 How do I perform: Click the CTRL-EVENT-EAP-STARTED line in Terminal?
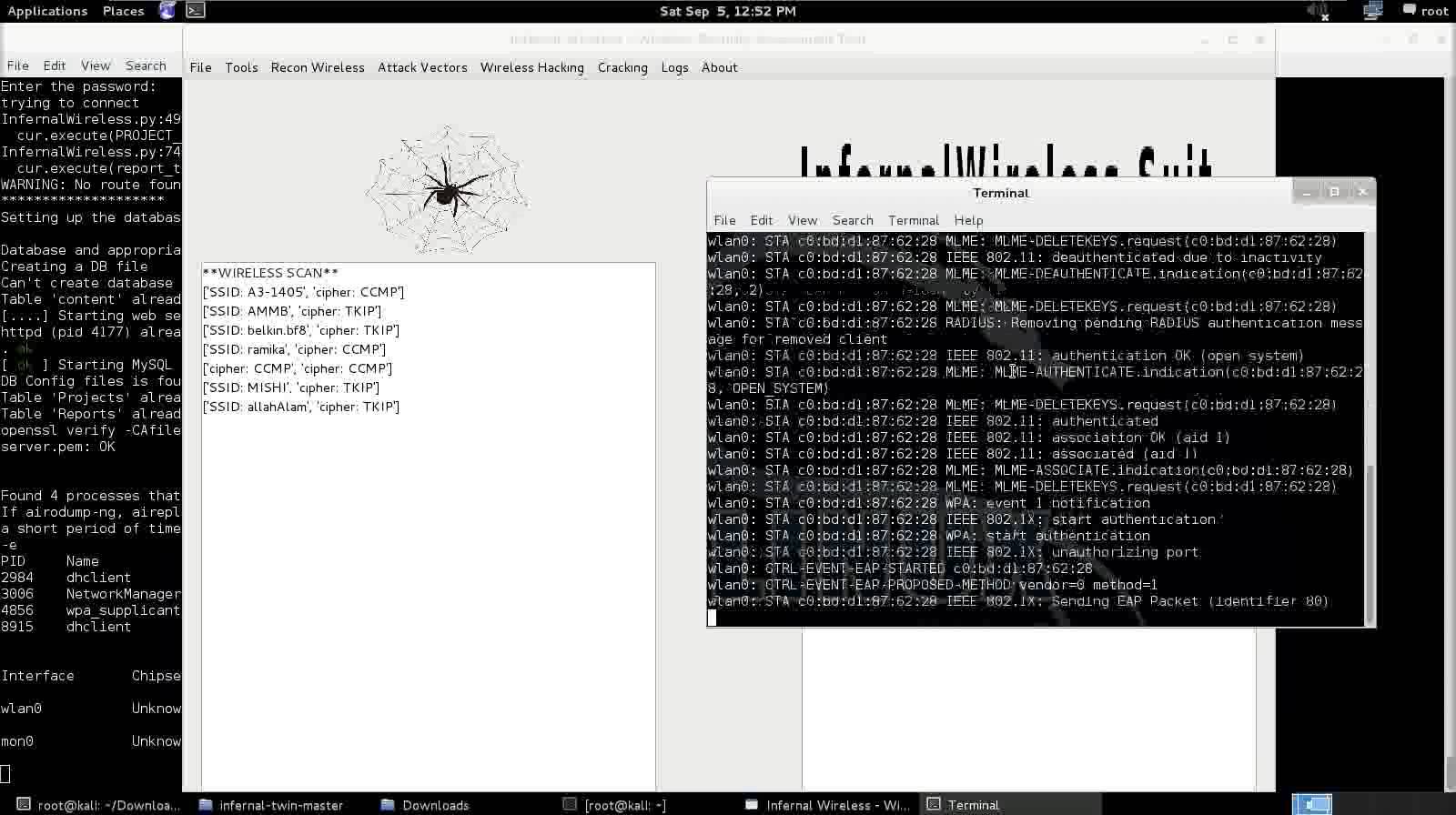point(900,568)
